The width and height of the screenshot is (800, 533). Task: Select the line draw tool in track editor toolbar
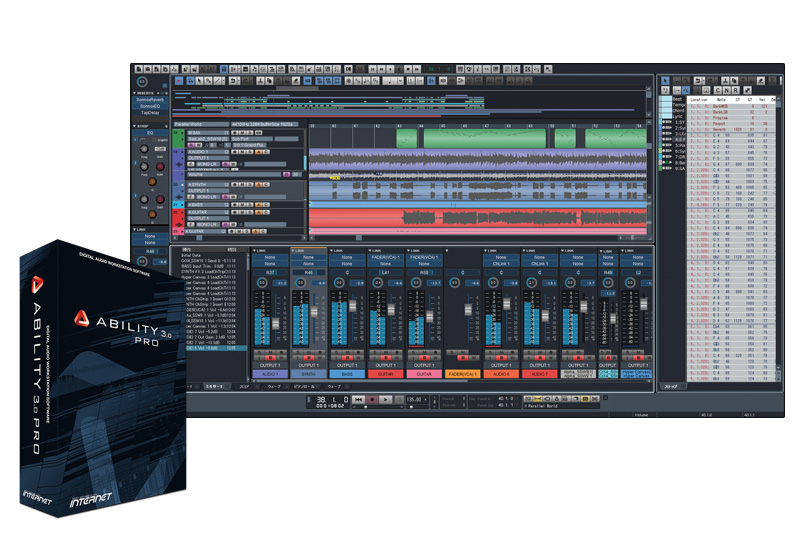[217, 81]
